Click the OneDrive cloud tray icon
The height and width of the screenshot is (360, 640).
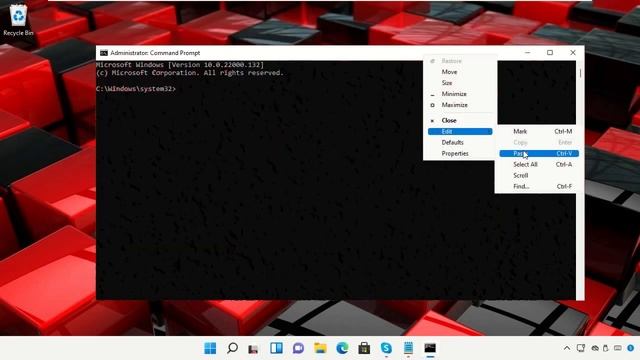[x=595, y=348]
